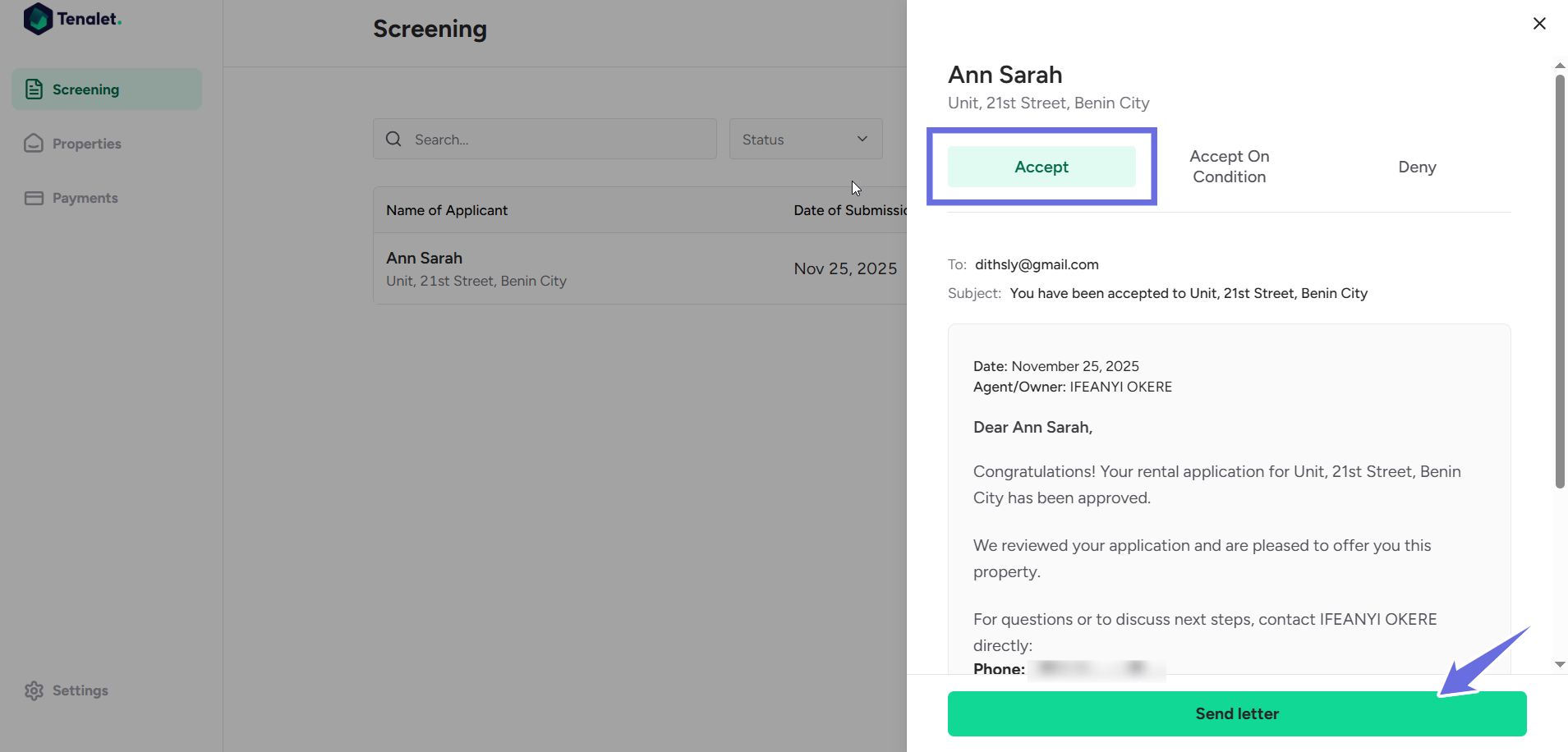This screenshot has width=1568, height=752.
Task: Click the Settings gear icon
Action: tap(34, 690)
